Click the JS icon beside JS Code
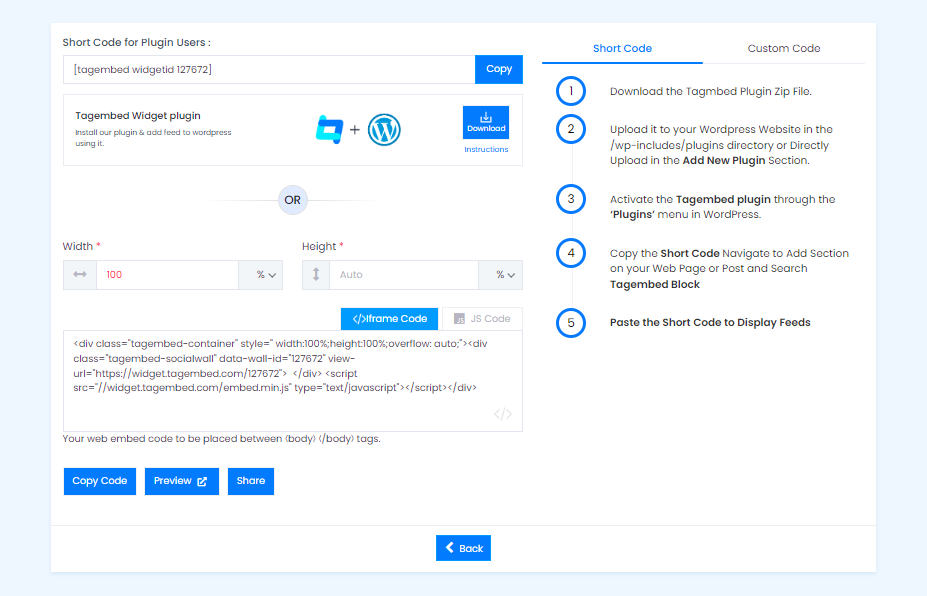927x596 pixels. (459, 319)
